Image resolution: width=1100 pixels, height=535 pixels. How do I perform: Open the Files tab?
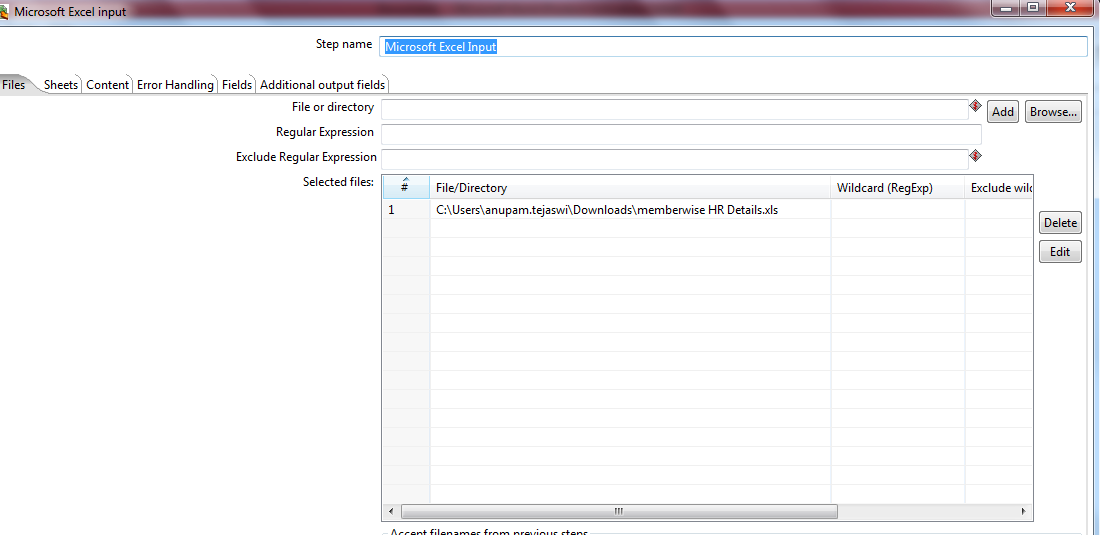13,85
